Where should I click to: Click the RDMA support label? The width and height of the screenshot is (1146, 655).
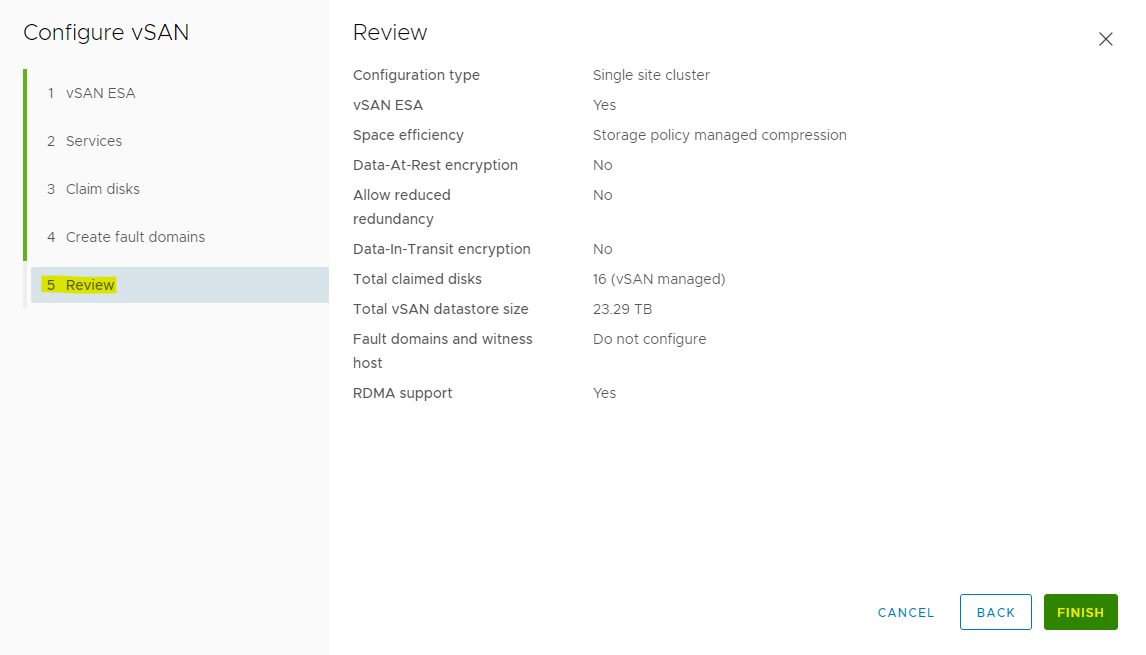tap(402, 393)
